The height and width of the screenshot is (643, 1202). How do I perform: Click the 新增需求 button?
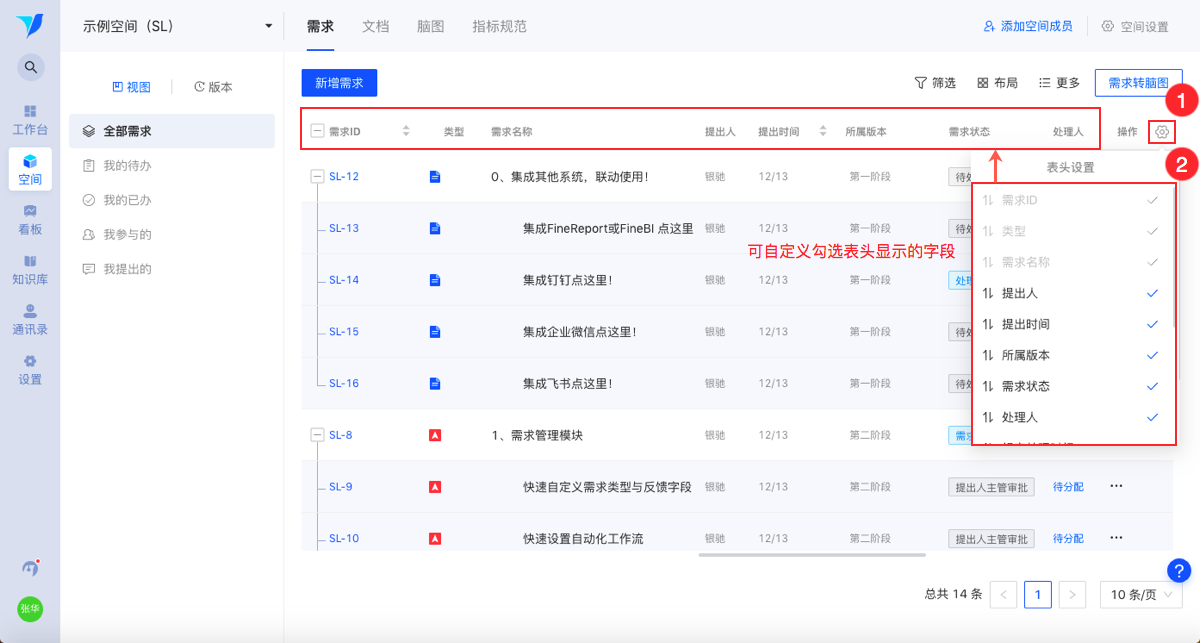tap(339, 83)
